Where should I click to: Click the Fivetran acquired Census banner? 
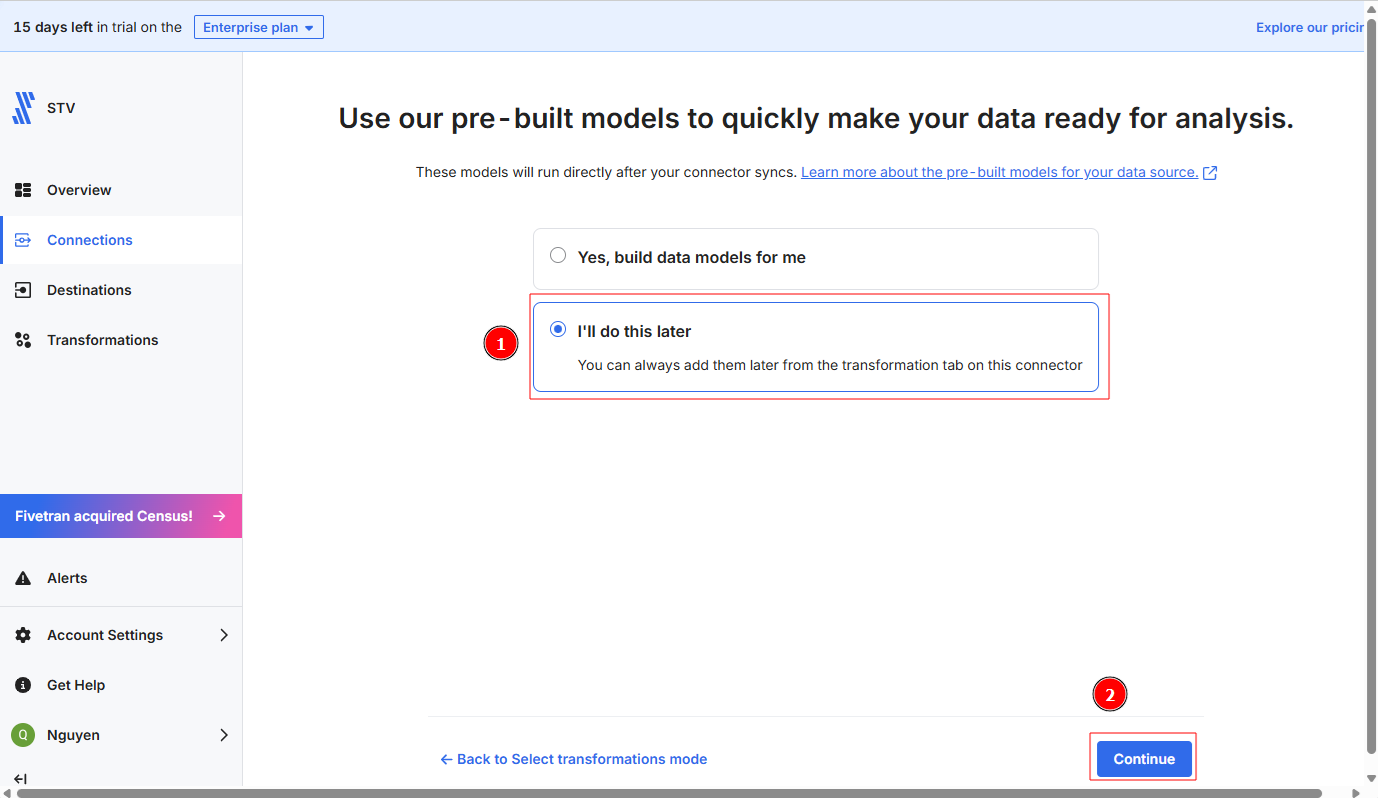pyautogui.click(x=120, y=516)
